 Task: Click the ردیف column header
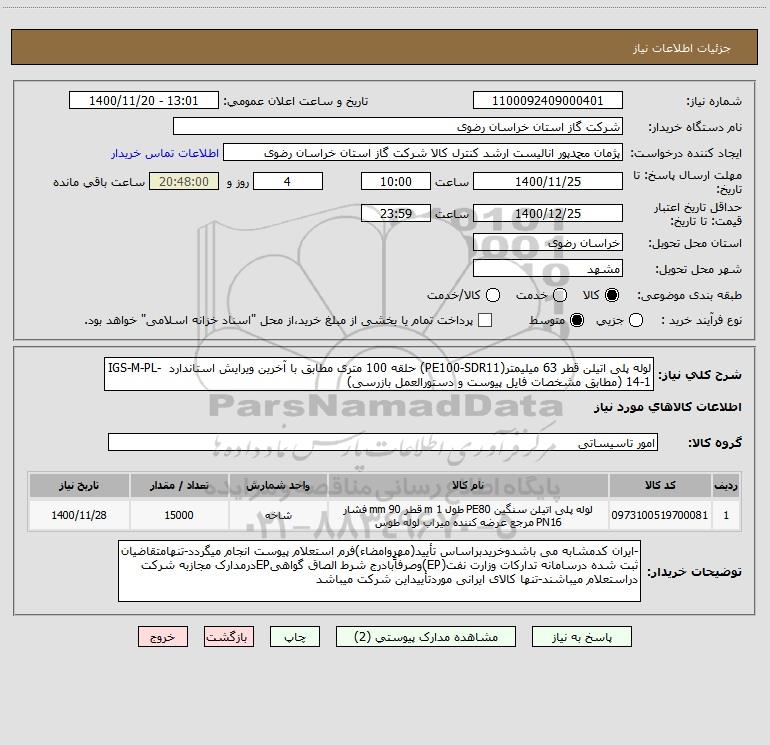click(x=726, y=485)
